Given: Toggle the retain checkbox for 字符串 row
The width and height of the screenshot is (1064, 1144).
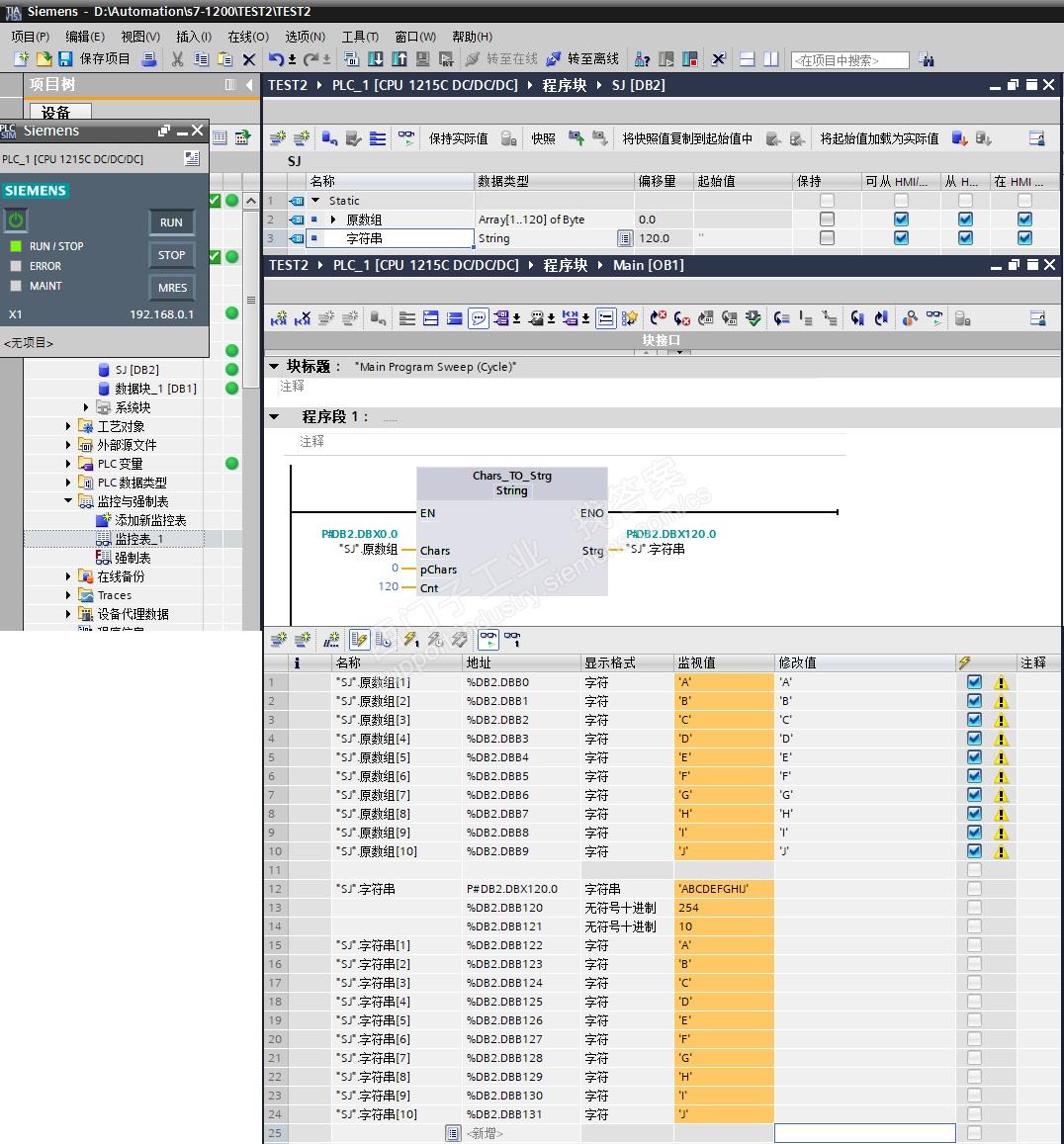Looking at the screenshot, I should [x=827, y=238].
